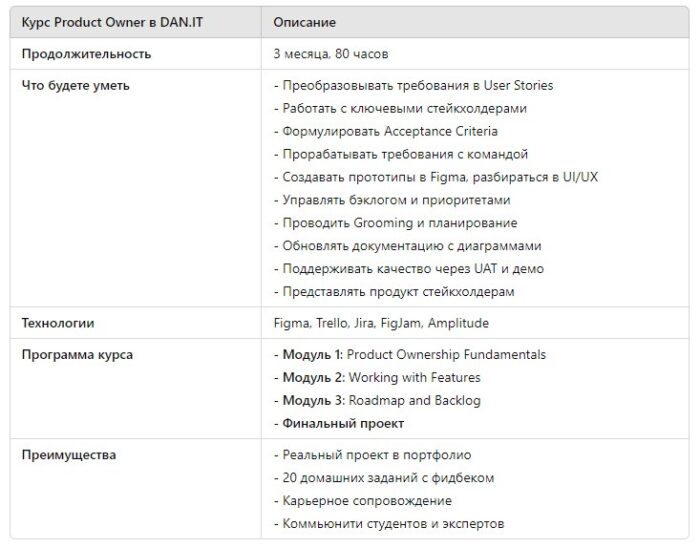700x548 pixels.
Task: Click 'Проводить Grooming и планирование' line
Action: [396, 223]
